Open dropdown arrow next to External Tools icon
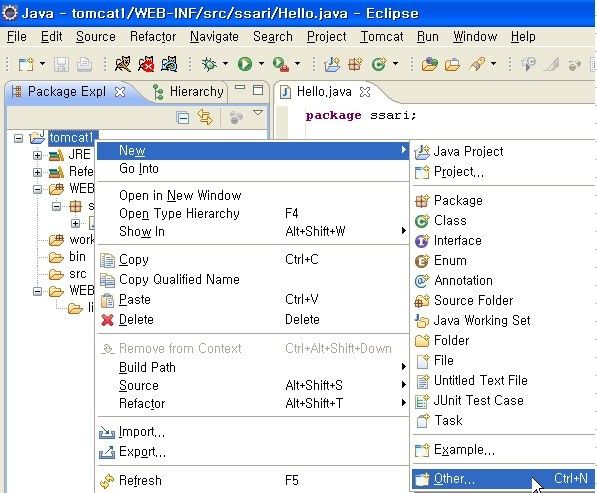 click(297, 64)
